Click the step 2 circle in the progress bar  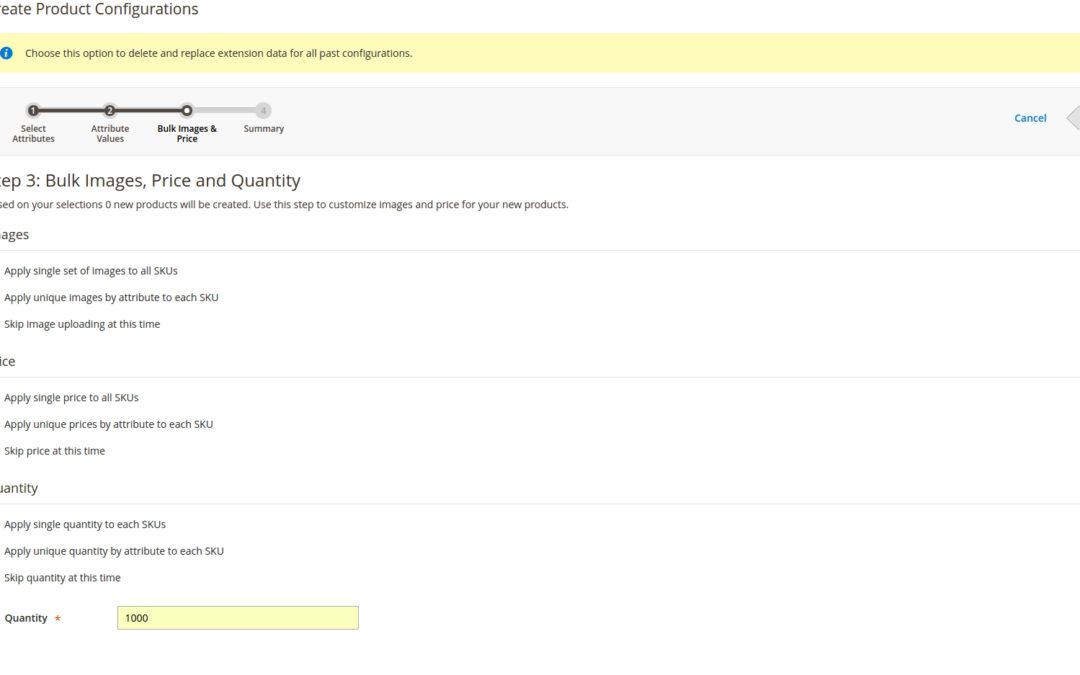110,111
